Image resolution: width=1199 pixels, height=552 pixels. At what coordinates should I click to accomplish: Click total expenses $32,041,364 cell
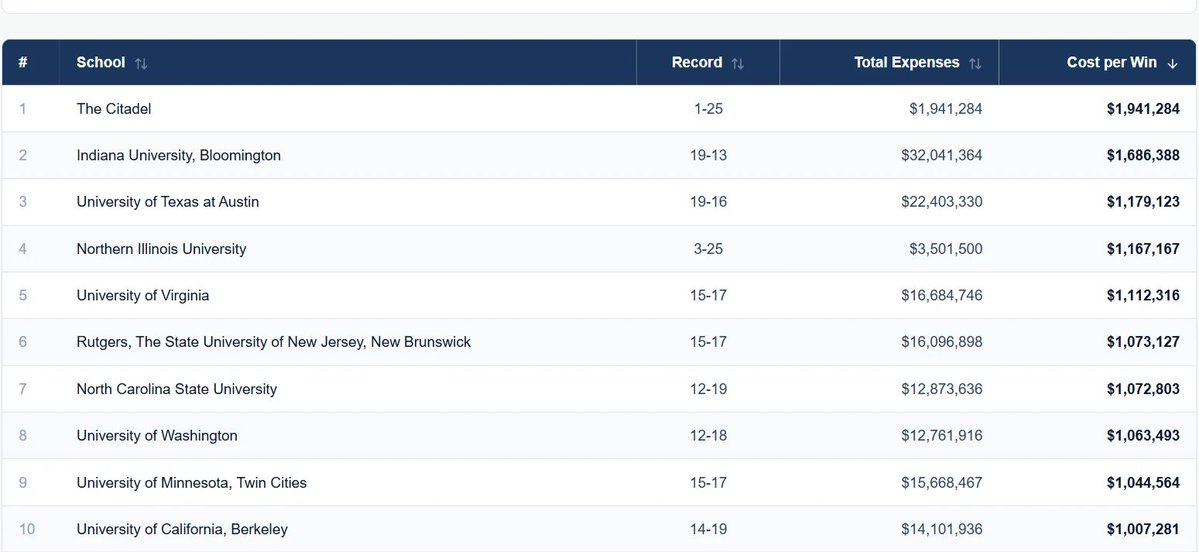pyautogui.click(x=941, y=155)
